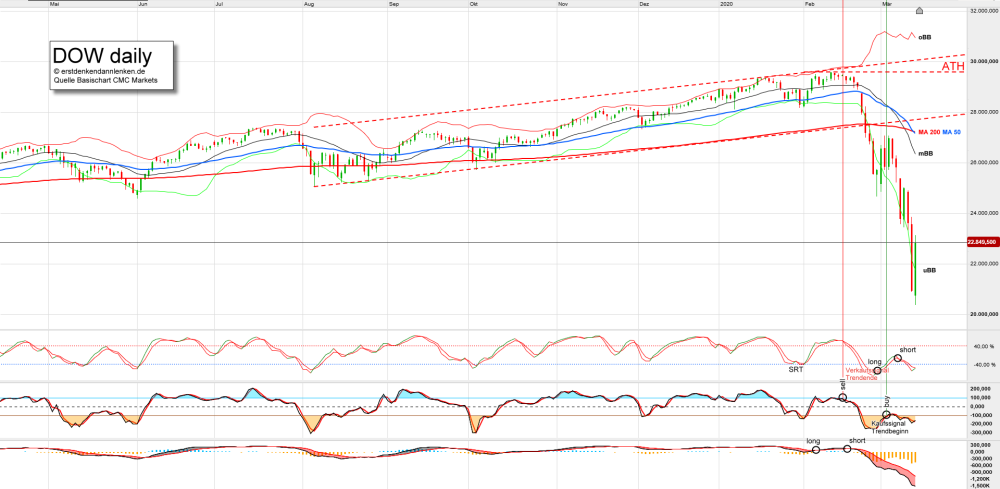Click the Mar month label on the time axis

point(886,4)
